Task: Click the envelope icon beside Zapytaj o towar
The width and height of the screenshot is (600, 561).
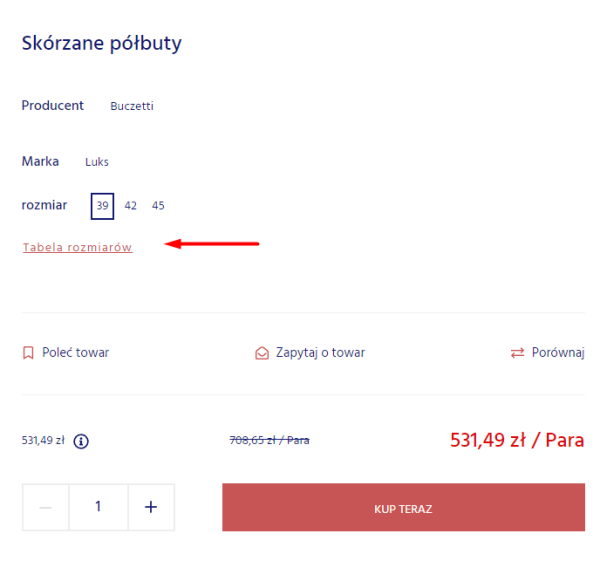Action: click(262, 353)
